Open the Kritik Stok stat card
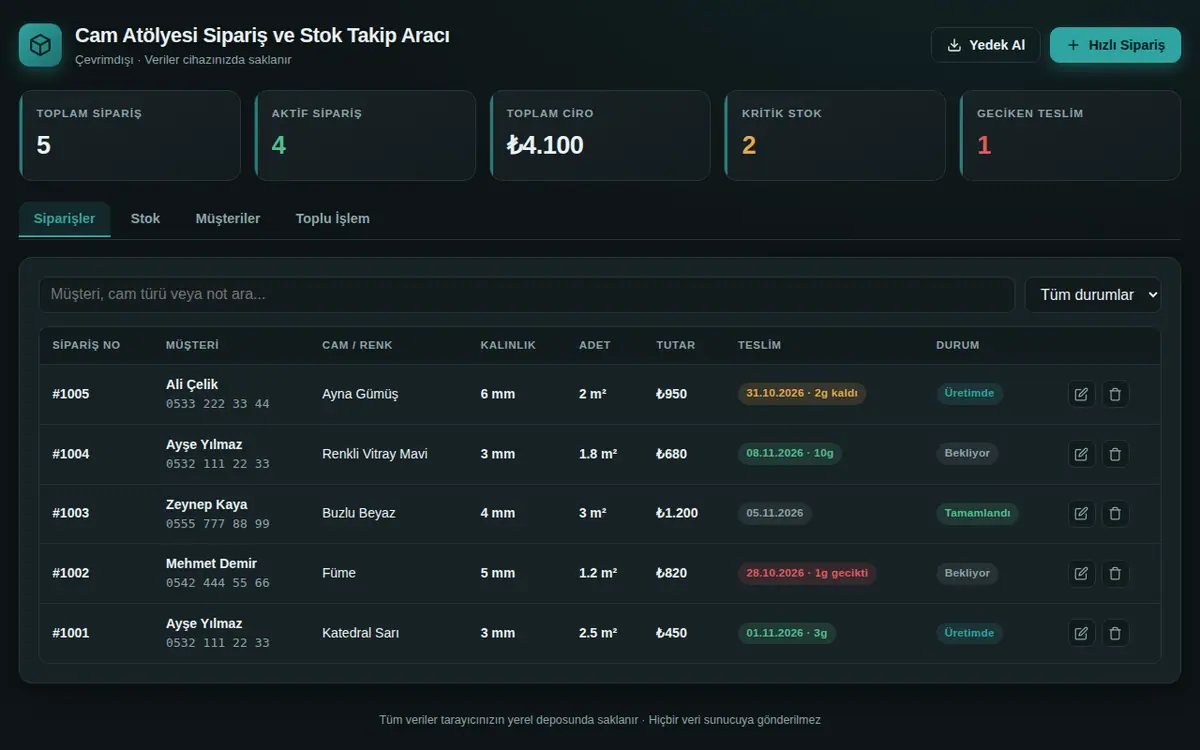Screen dimensions: 1200x750 coord(835,136)
